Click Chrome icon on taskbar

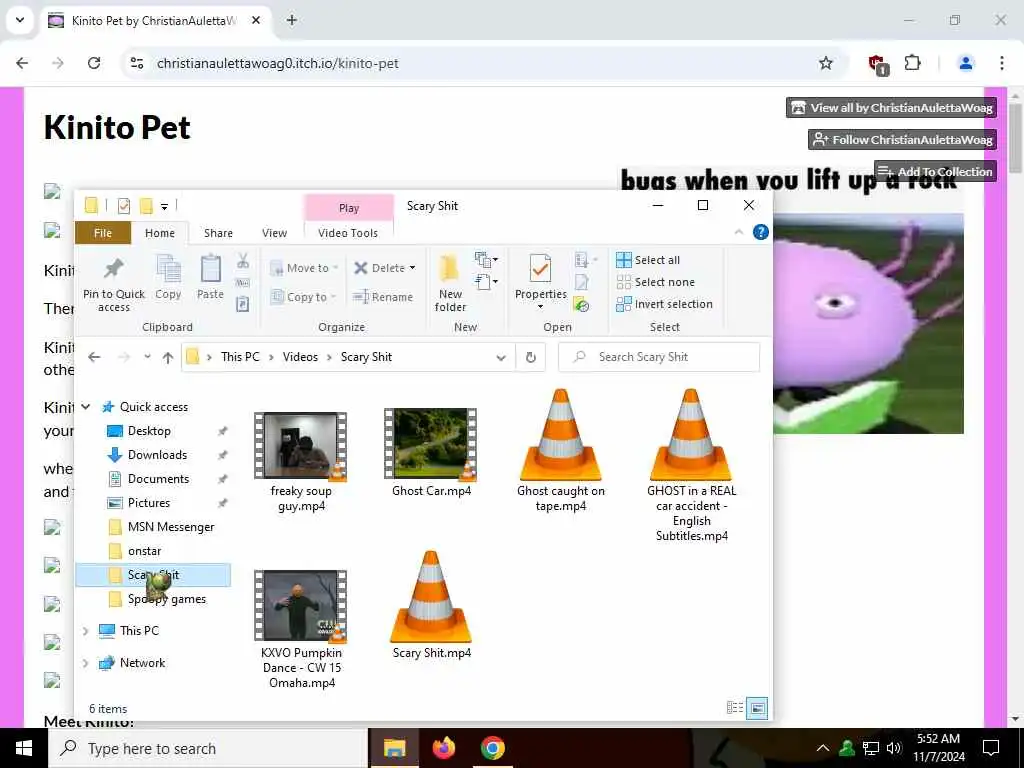point(493,748)
